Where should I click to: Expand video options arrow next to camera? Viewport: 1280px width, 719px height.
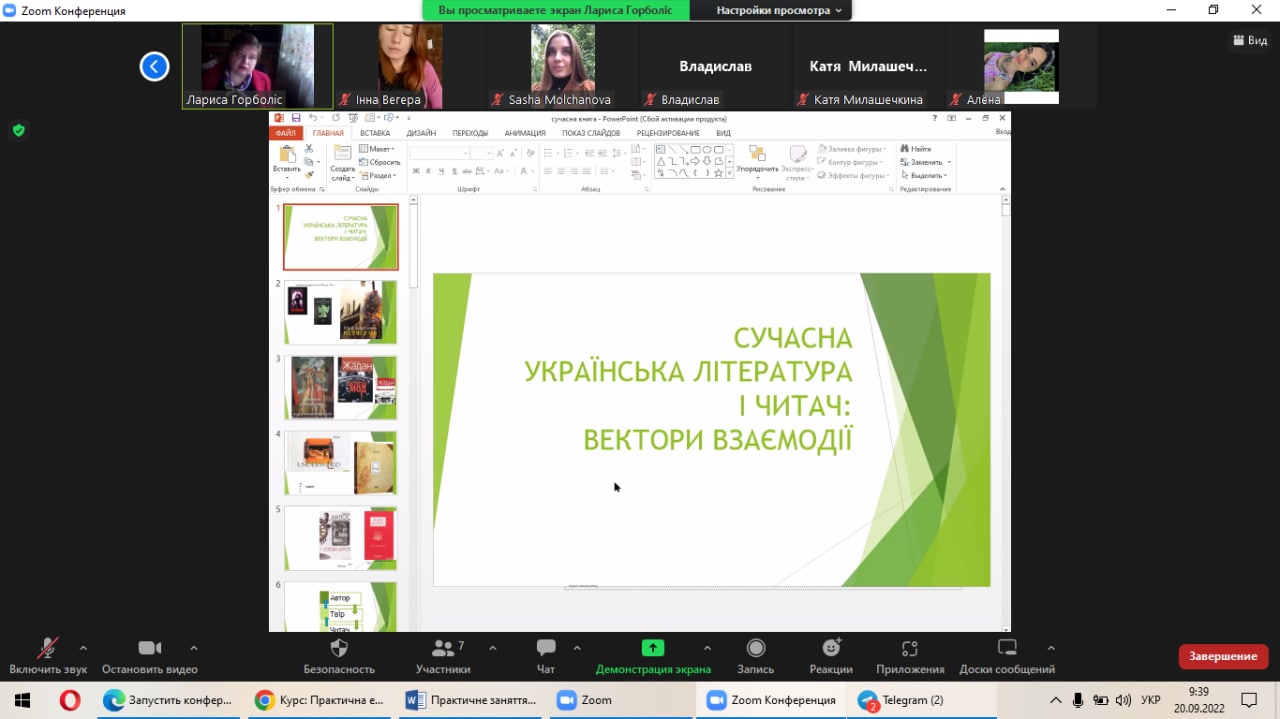coord(194,647)
